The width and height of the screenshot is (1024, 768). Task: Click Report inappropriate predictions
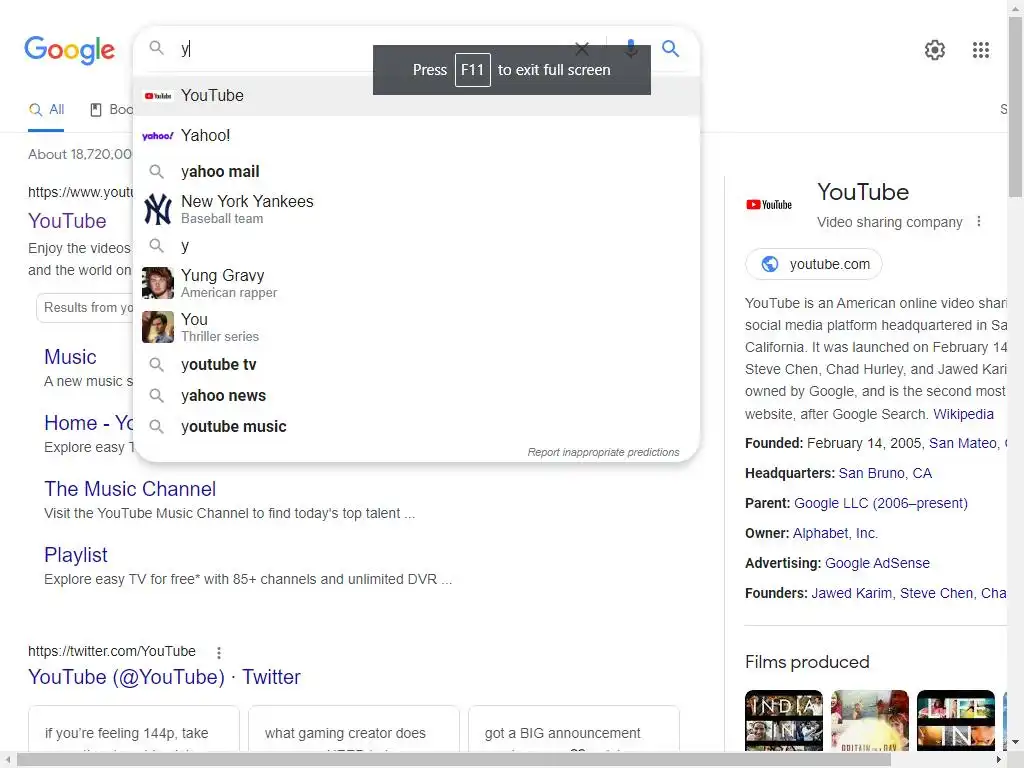click(603, 452)
